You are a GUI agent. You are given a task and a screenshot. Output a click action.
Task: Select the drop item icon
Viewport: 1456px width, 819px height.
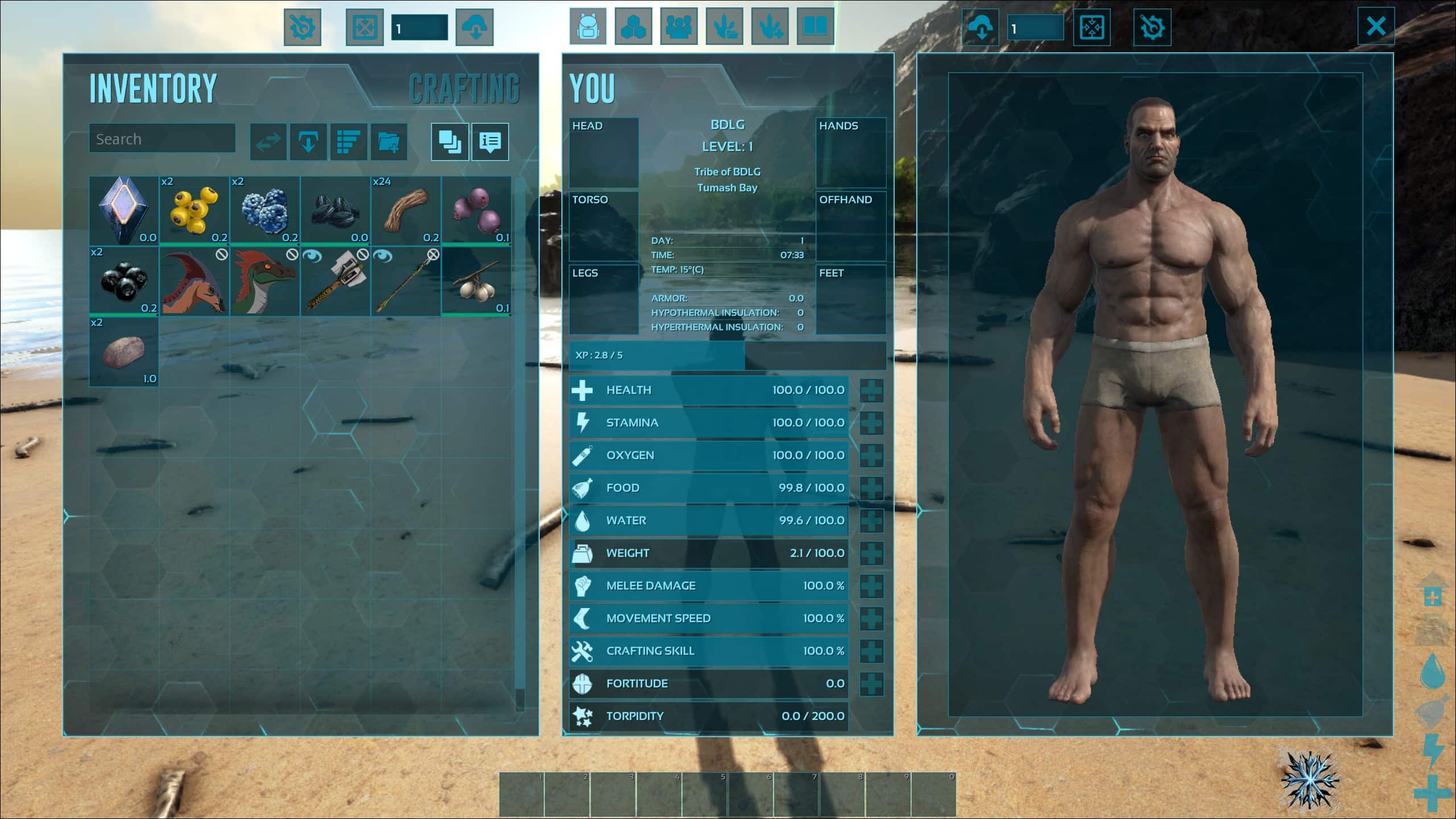306,141
